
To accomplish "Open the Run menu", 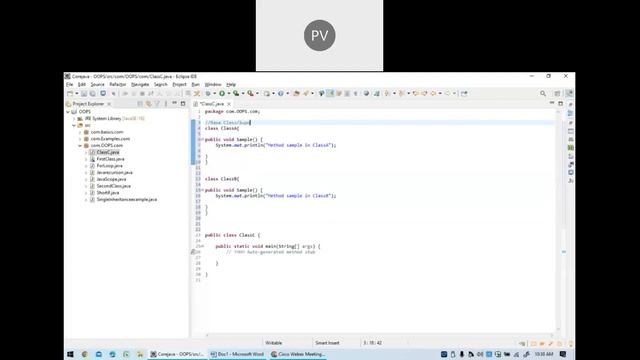I will pyautogui.click(x=196, y=84).
